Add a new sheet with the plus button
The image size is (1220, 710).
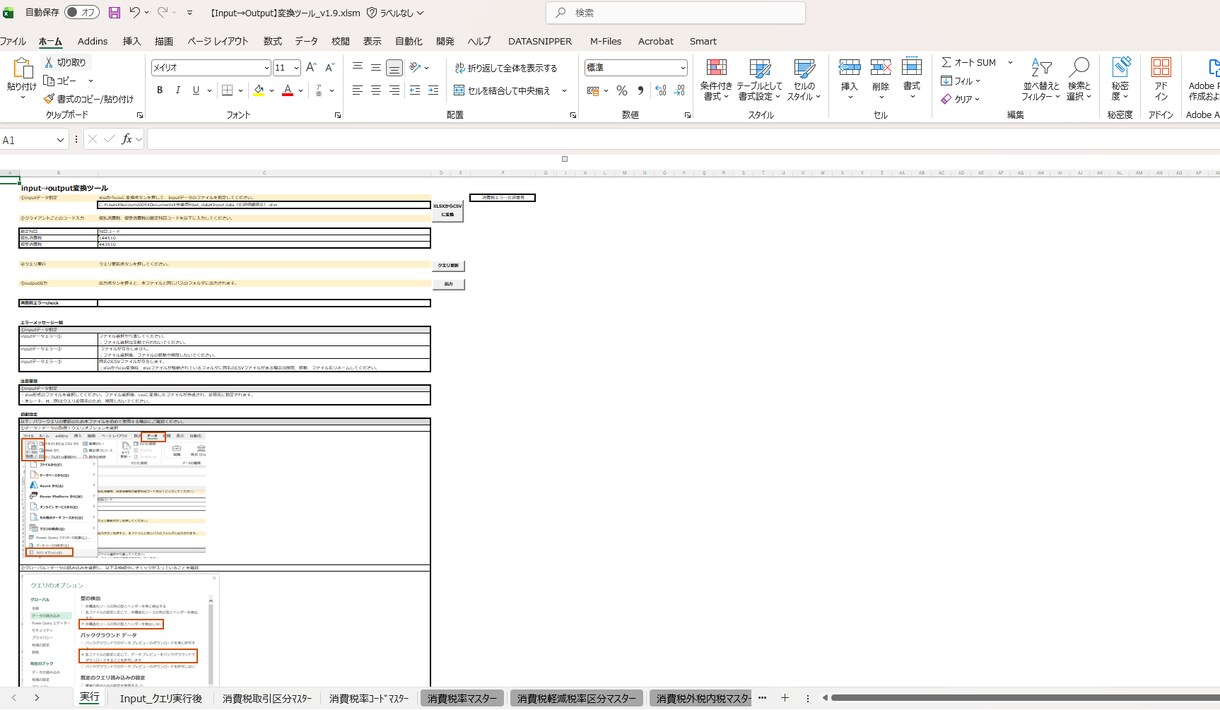pos(785,697)
